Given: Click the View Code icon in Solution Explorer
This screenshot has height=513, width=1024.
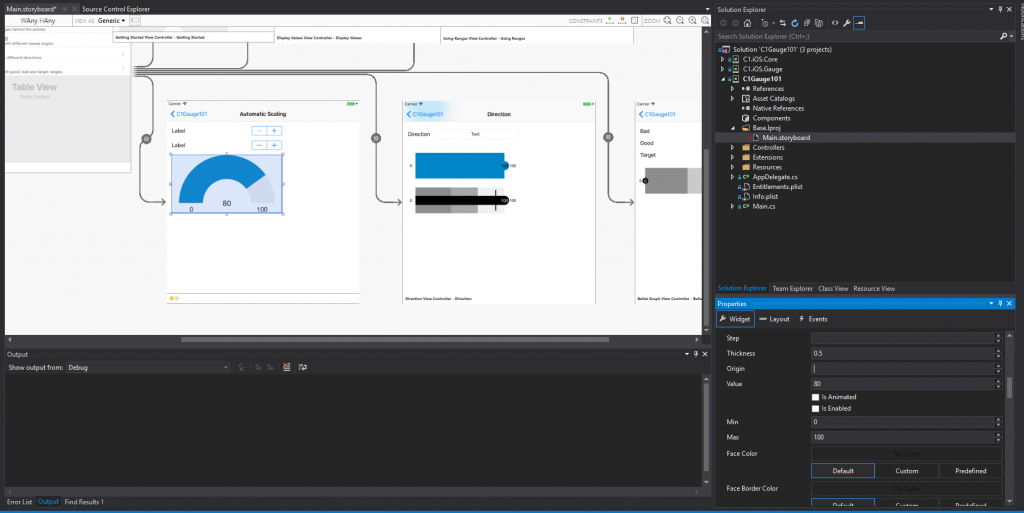Looking at the screenshot, I should (835, 23).
